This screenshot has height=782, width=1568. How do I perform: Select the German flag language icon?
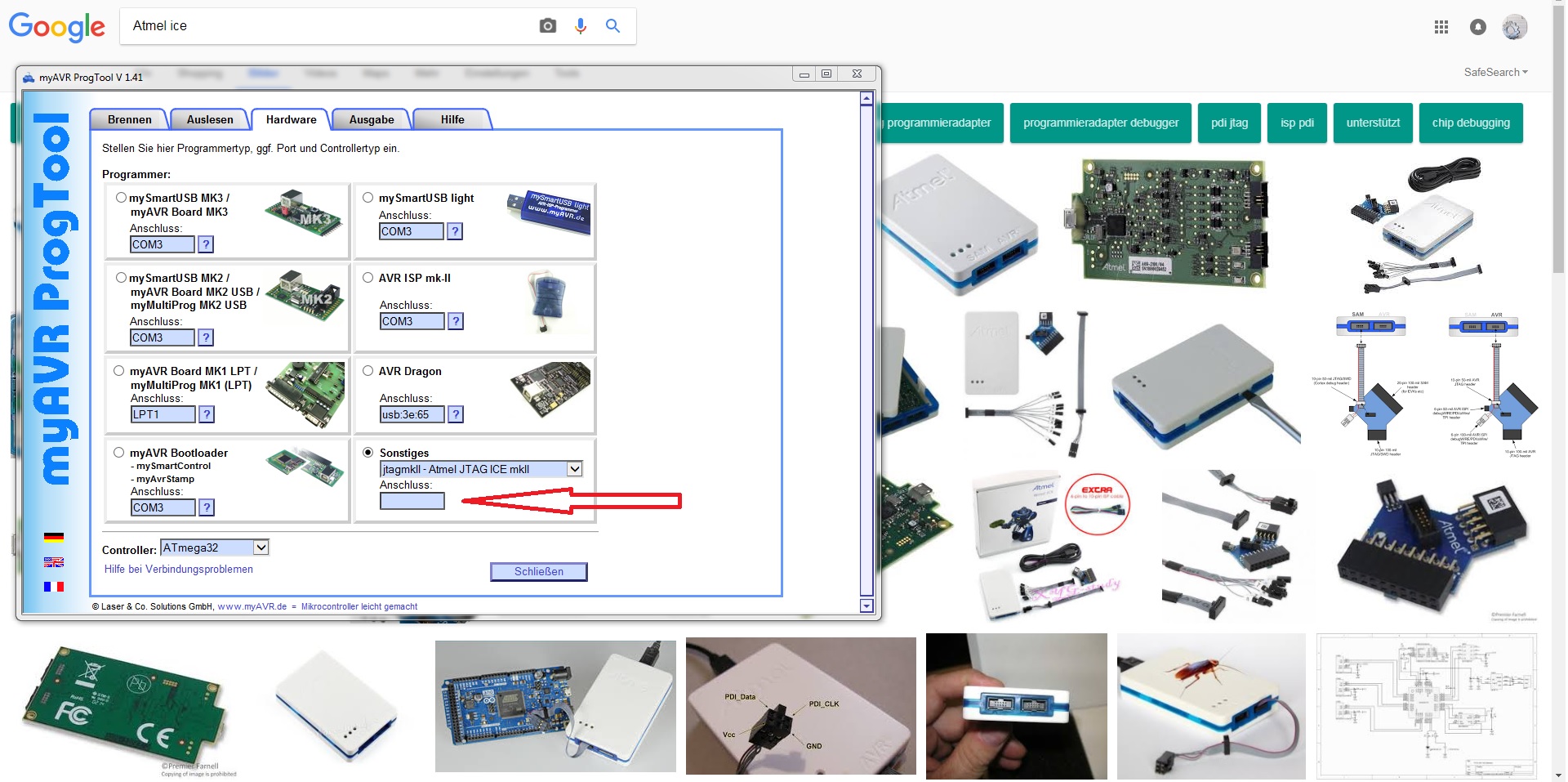(54, 538)
